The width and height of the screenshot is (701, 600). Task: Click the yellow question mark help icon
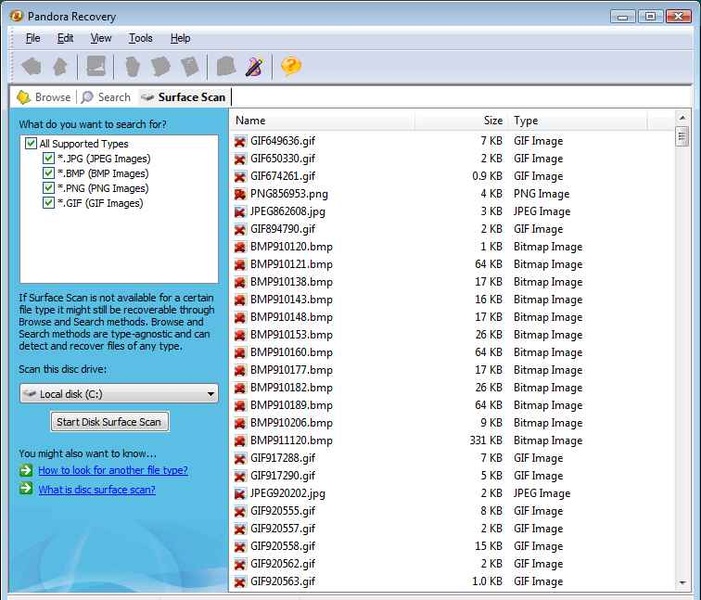point(291,67)
